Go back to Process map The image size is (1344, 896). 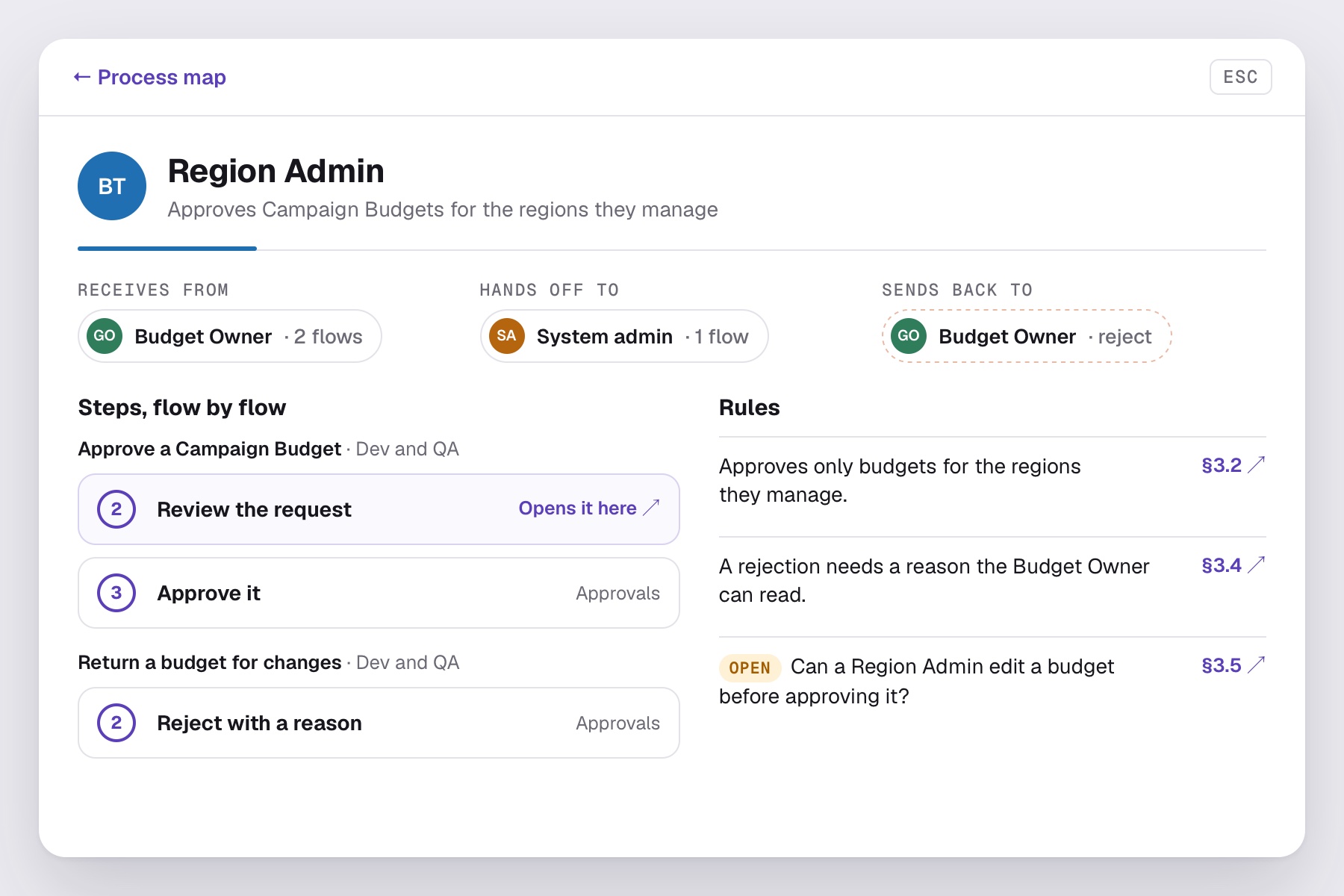(149, 77)
